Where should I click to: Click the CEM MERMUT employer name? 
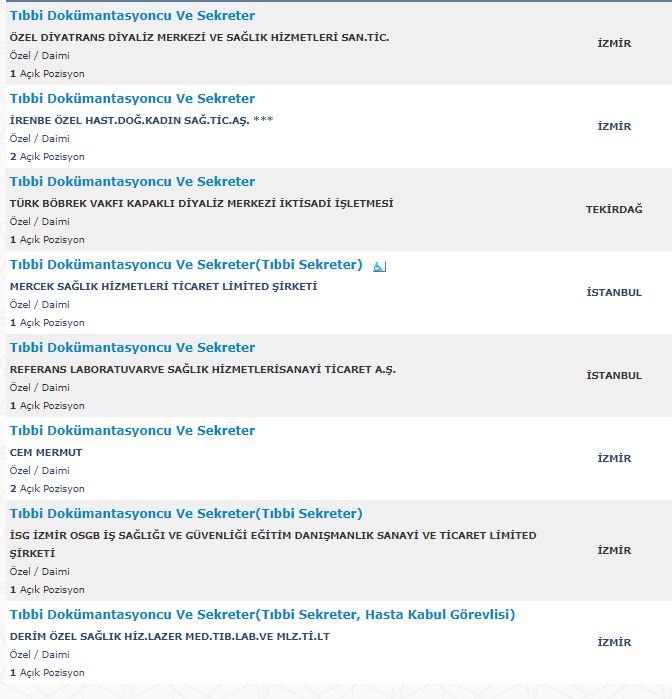click(46, 452)
